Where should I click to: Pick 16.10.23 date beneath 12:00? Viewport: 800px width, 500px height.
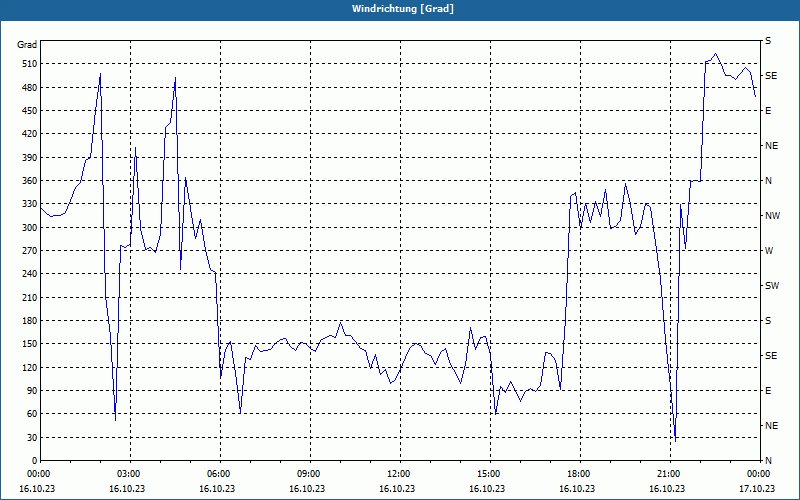pos(397,489)
